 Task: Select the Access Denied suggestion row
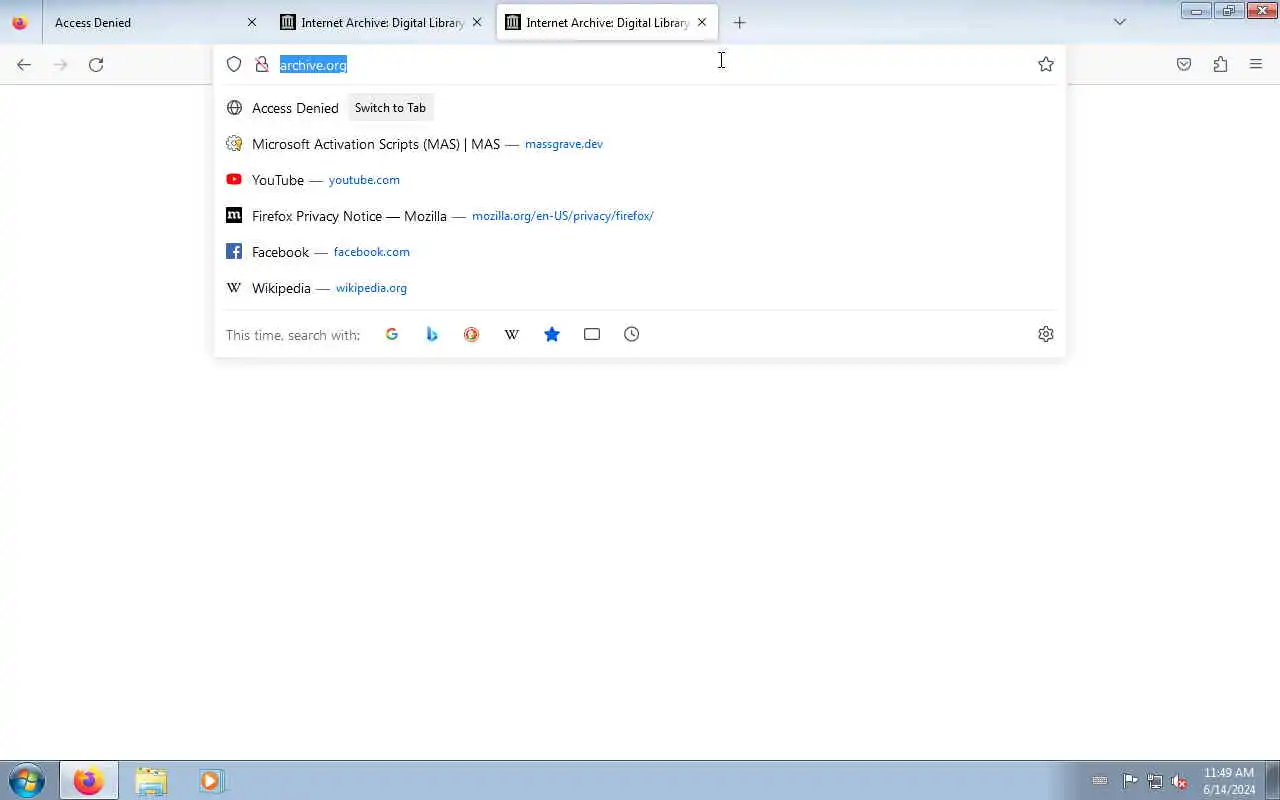click(640, 108)
